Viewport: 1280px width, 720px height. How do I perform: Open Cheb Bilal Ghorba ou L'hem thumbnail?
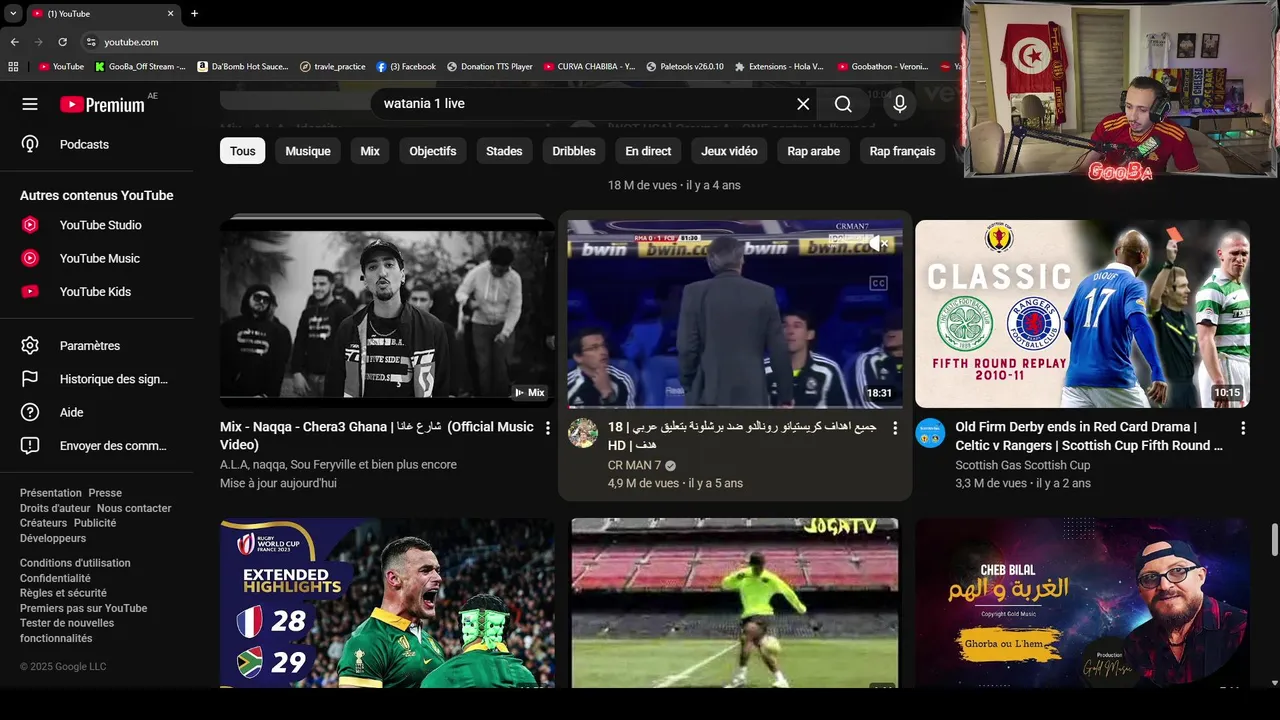click(x=1083, y=603)
